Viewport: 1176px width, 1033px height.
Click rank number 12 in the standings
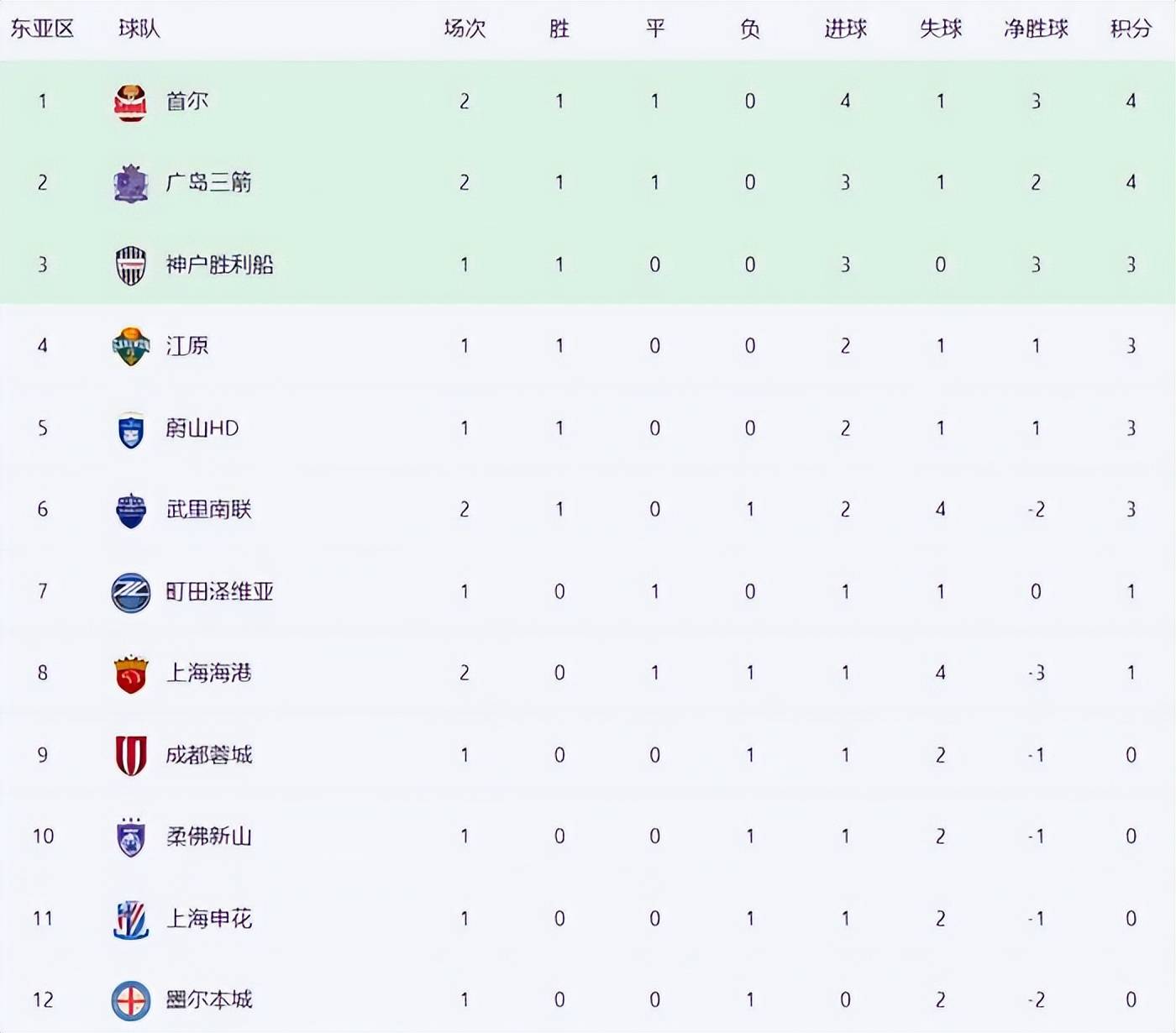[x=43, y=1000]
